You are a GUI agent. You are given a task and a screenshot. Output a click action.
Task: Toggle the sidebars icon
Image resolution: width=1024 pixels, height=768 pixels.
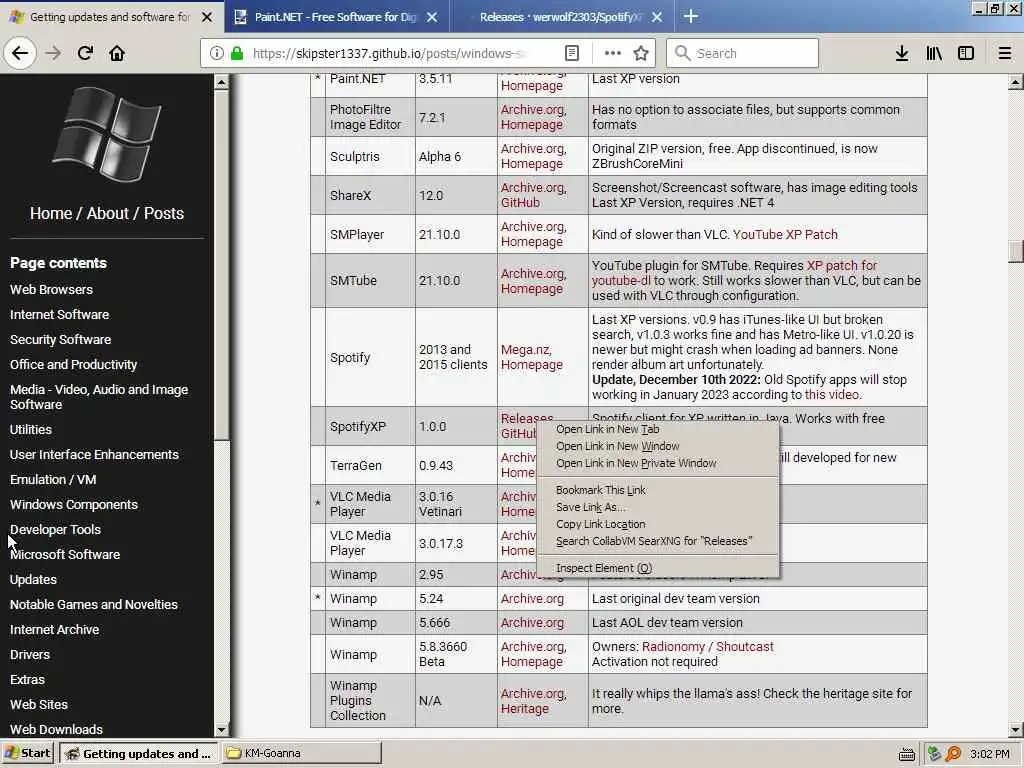[x=966, y=53]
